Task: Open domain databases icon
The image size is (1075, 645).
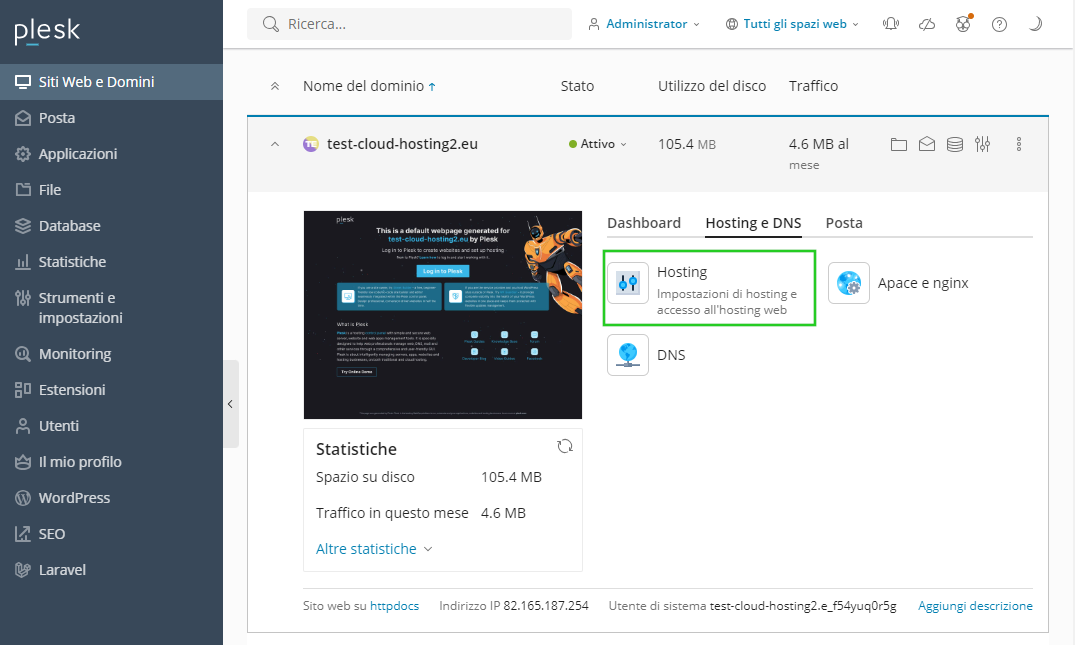Action: 954,145
